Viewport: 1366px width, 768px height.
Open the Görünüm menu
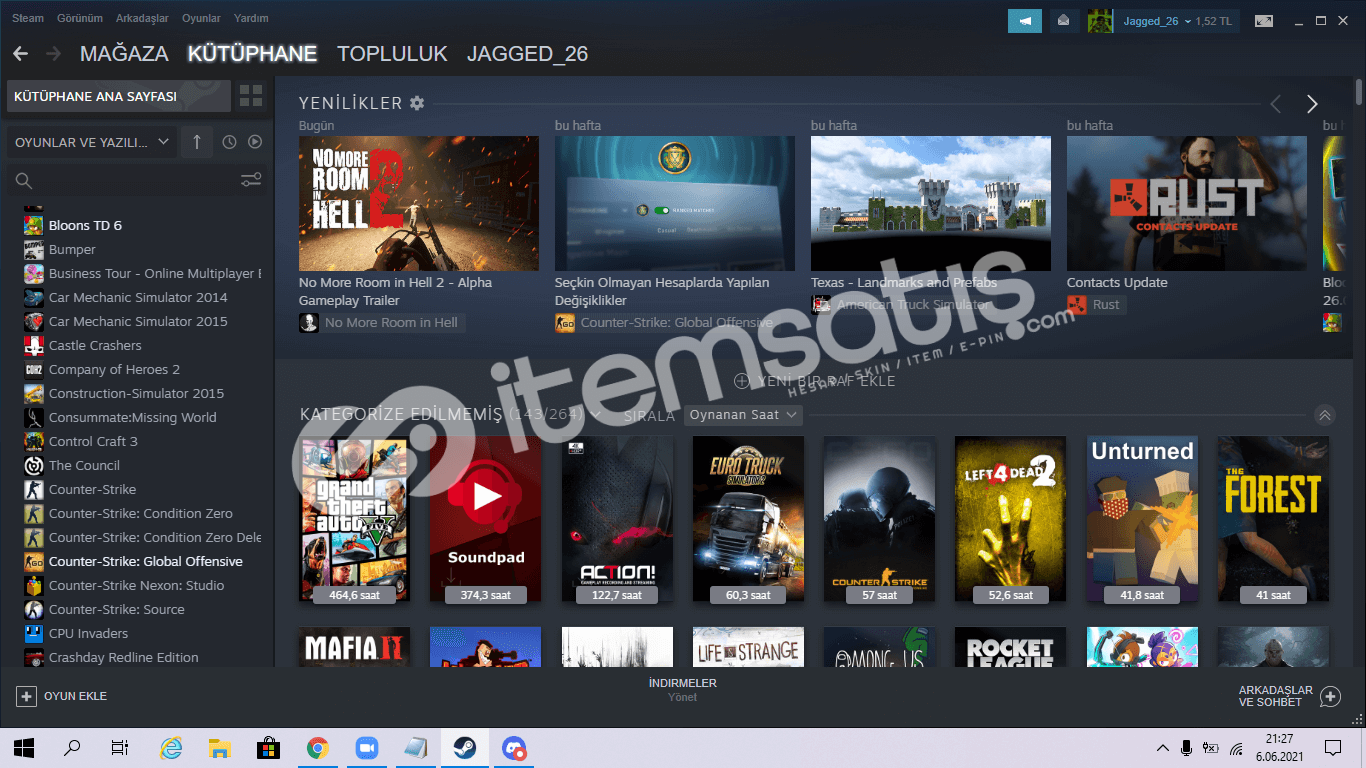(80, 18)
